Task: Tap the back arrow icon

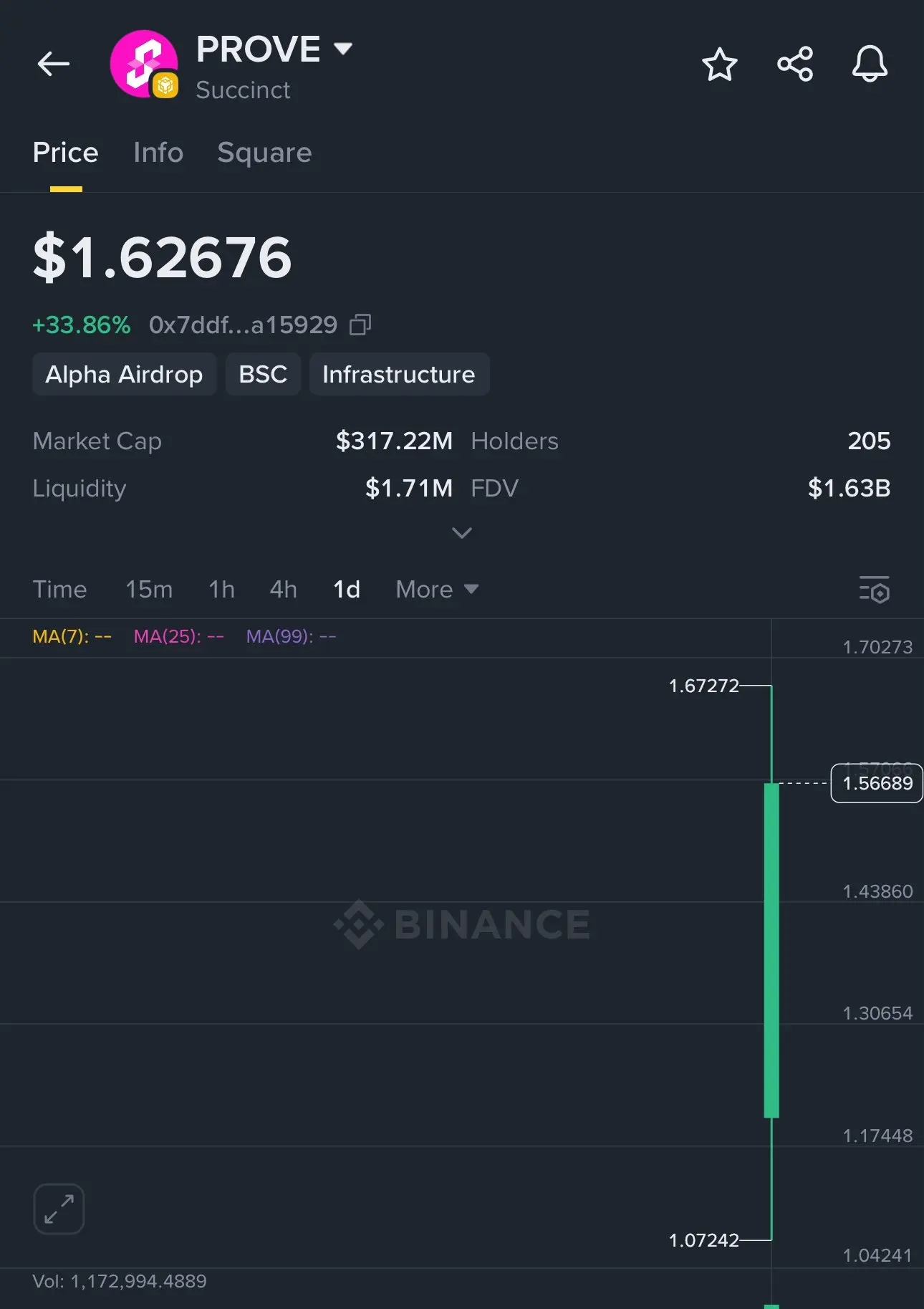Action: [54, 64]
